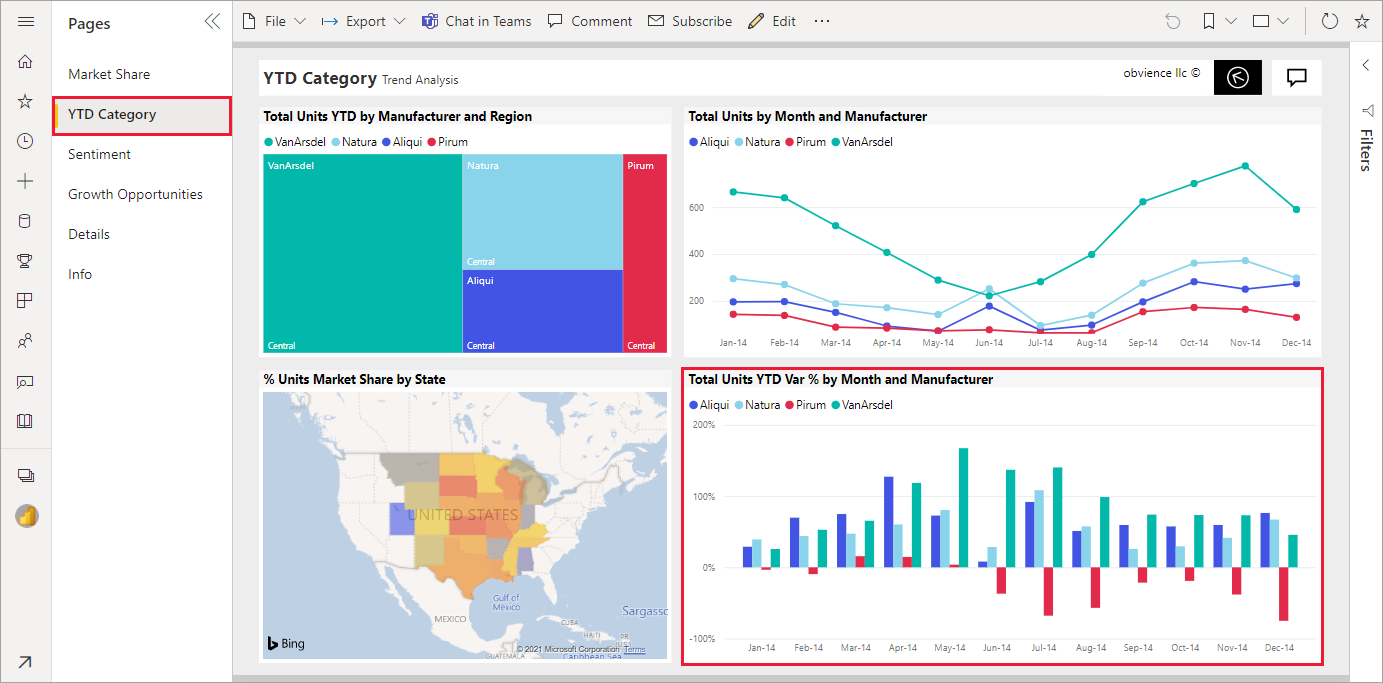Open the Export dropdown
Viewport: 1383px width, 683px height.
pyautogui.click(x=363, y=21)
